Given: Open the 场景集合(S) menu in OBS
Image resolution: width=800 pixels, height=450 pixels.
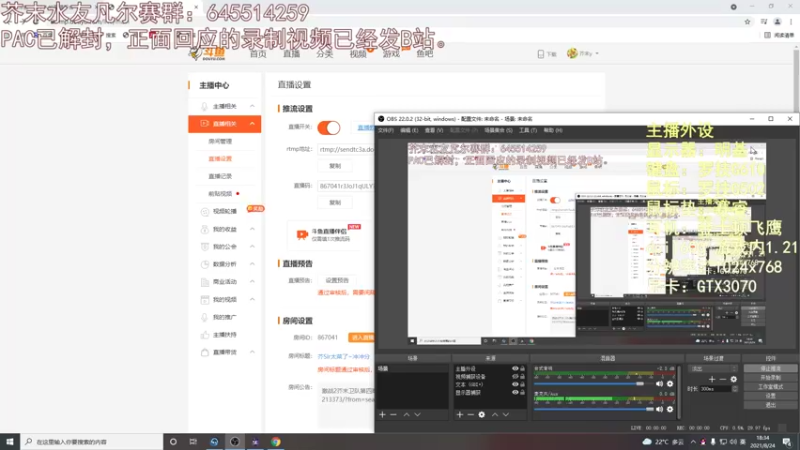Looking at the screenshot, I should pyautogui.click(x=498, y=131).
